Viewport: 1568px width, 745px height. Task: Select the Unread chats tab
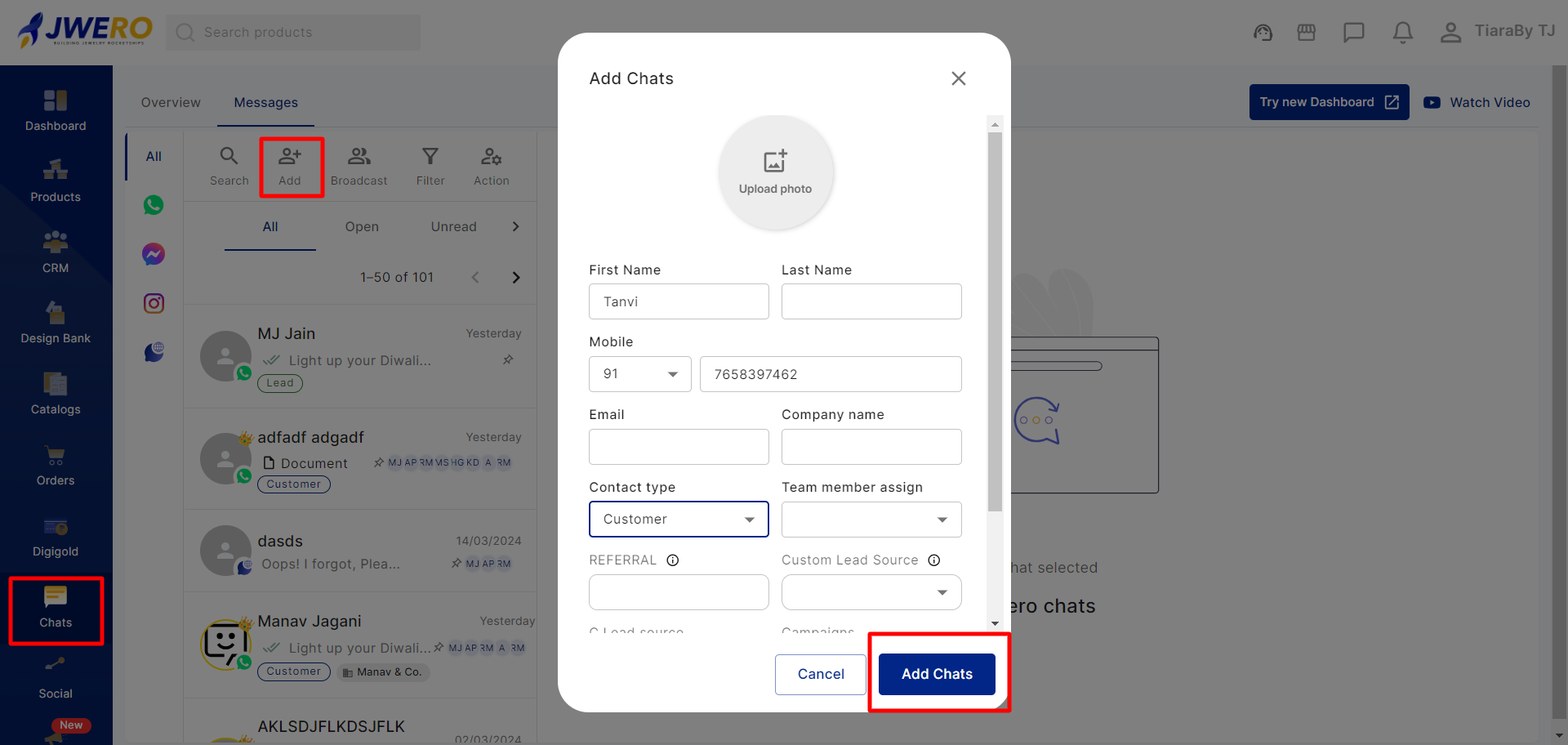pyautogui.click(x=453, y=227)
